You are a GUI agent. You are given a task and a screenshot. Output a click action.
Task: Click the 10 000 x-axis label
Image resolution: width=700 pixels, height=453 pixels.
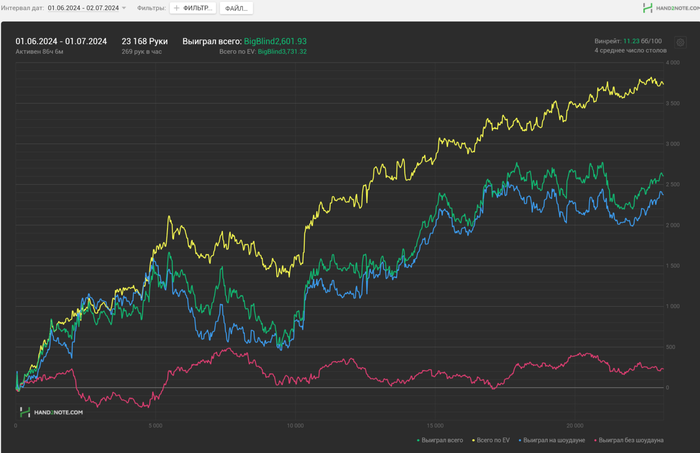(x=295, y=426)
